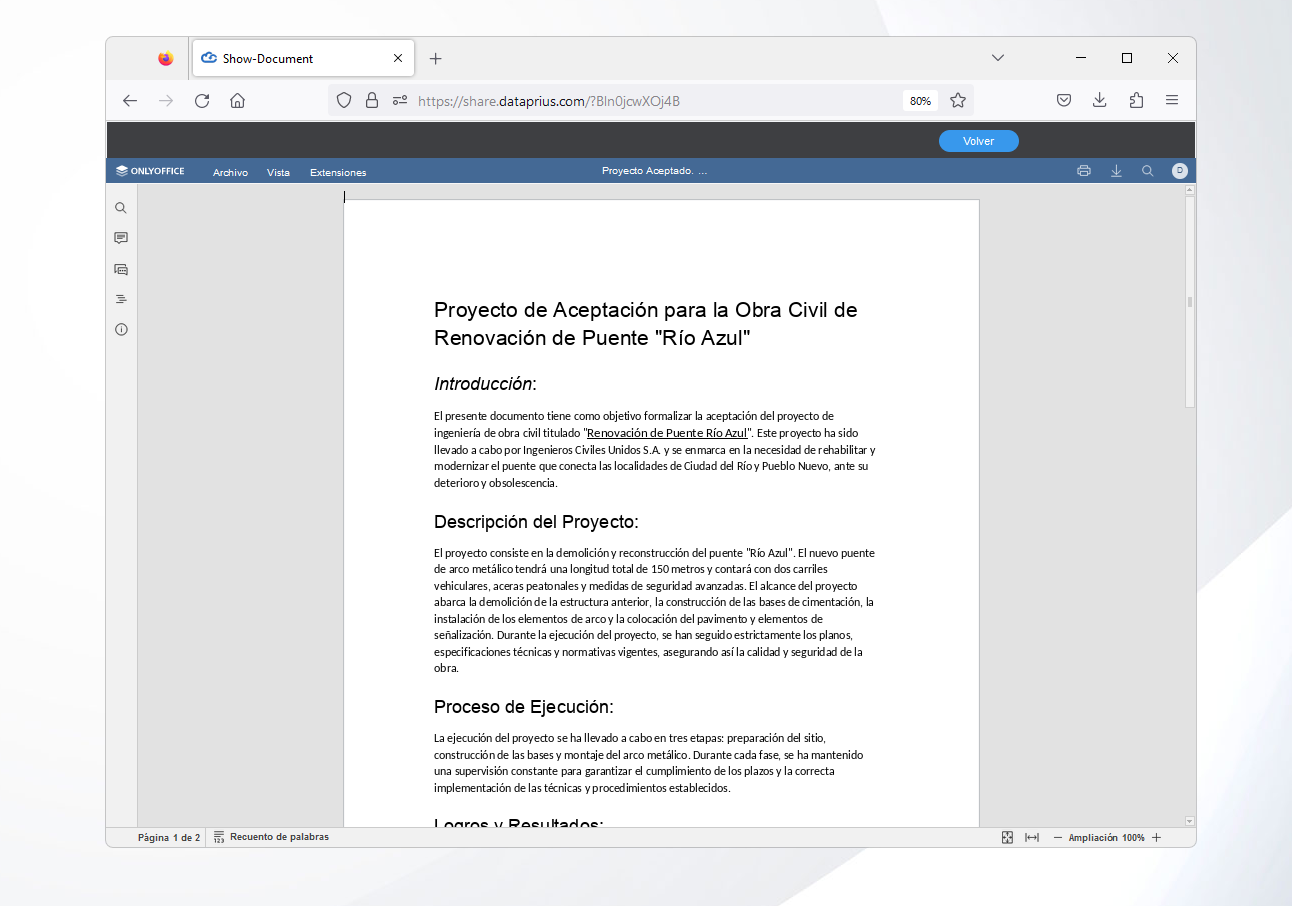Click the ONLYOFFICE logo

[x=151, y=171]
